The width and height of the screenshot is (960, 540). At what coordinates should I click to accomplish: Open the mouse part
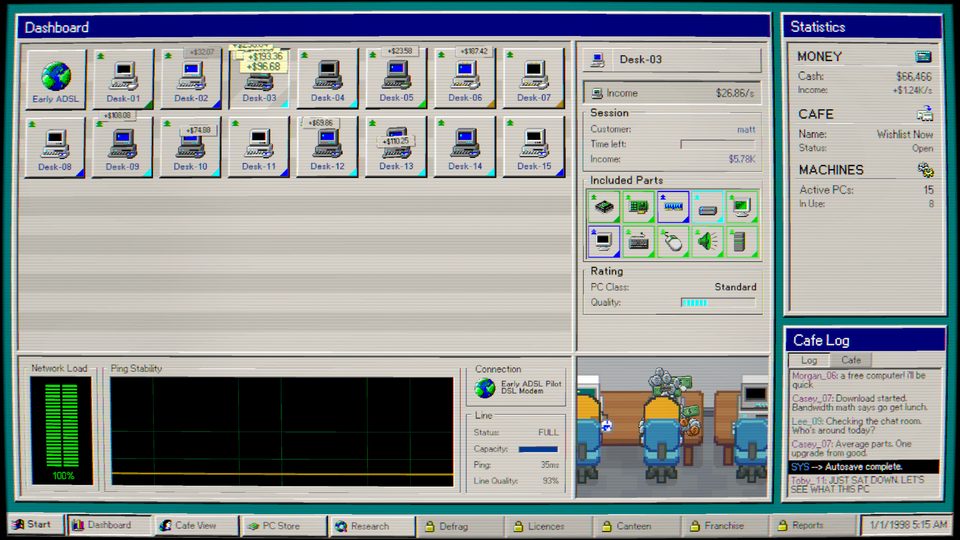(x=673, y=241)
